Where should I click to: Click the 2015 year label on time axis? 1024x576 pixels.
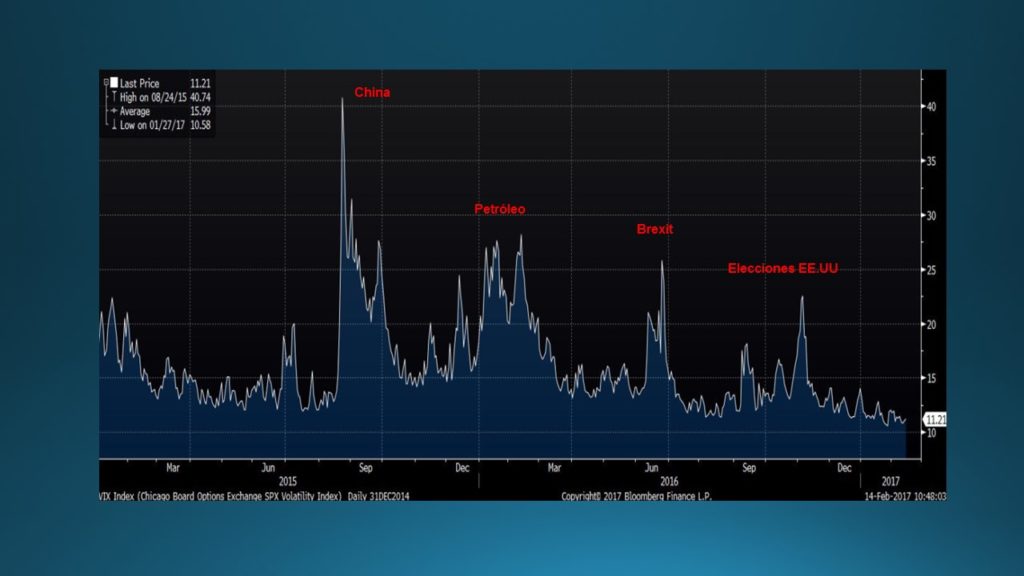point(287,481)
